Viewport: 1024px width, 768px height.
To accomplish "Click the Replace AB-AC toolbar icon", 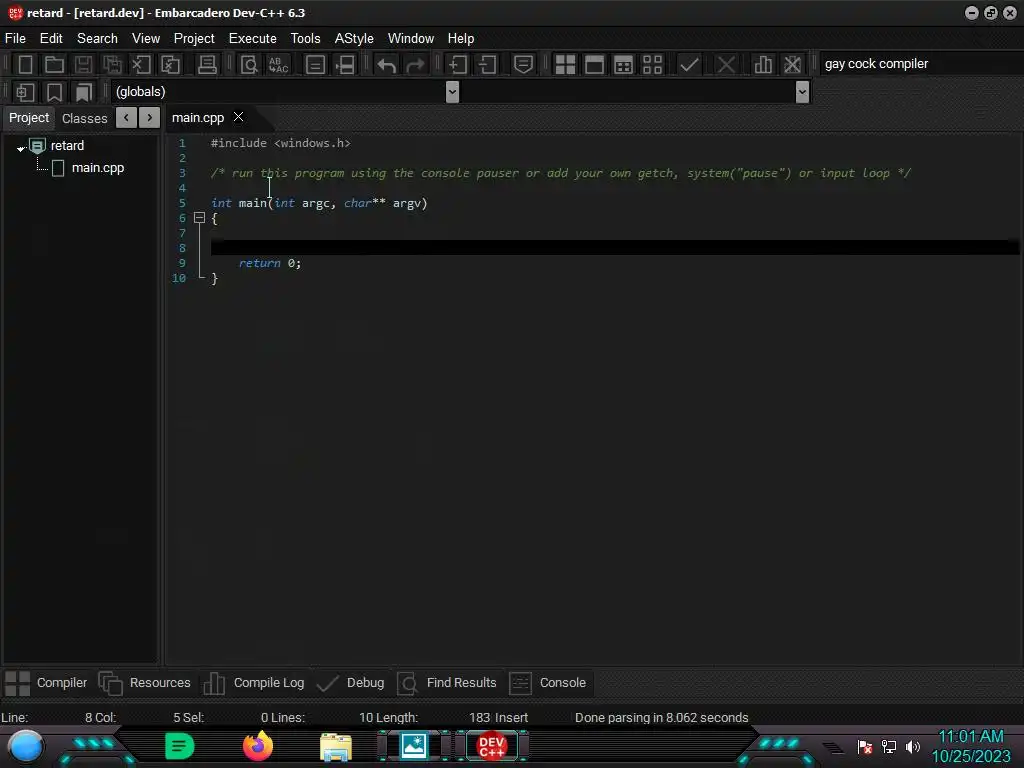I will 278,64.
